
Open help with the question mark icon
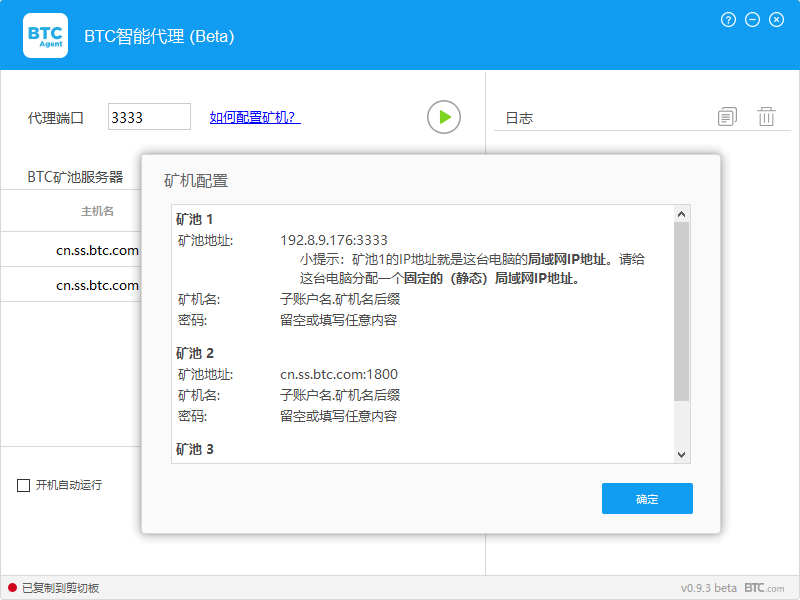pyautogui.click(x=728, y=20)
